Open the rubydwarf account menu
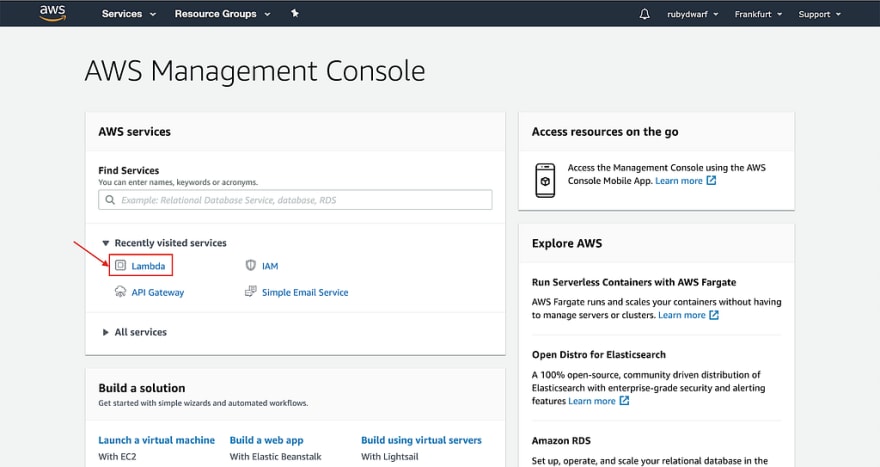This screenshot has width=880, height=467. click(693, 14)
